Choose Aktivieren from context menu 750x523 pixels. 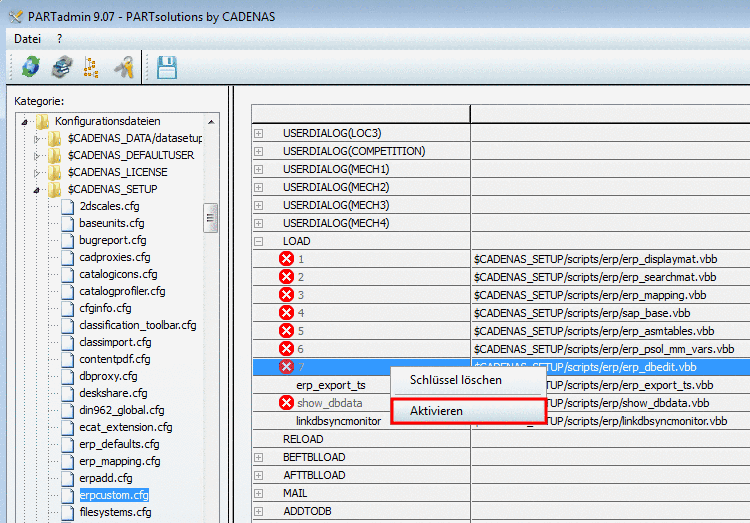pyautogui.click(x=469, y=411)
